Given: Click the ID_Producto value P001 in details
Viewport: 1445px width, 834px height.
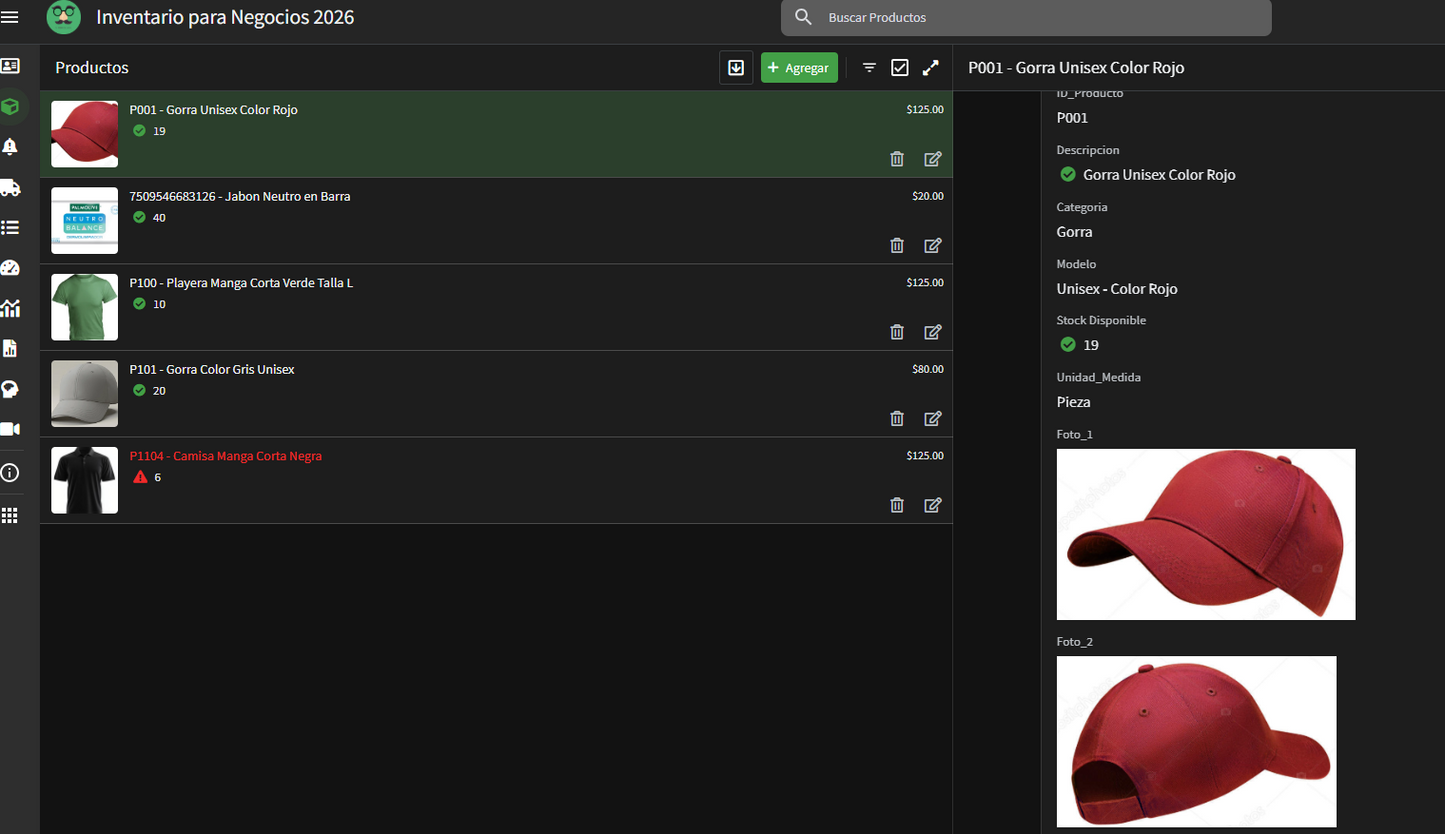Looking at the screenshot, I should 1072,118.
